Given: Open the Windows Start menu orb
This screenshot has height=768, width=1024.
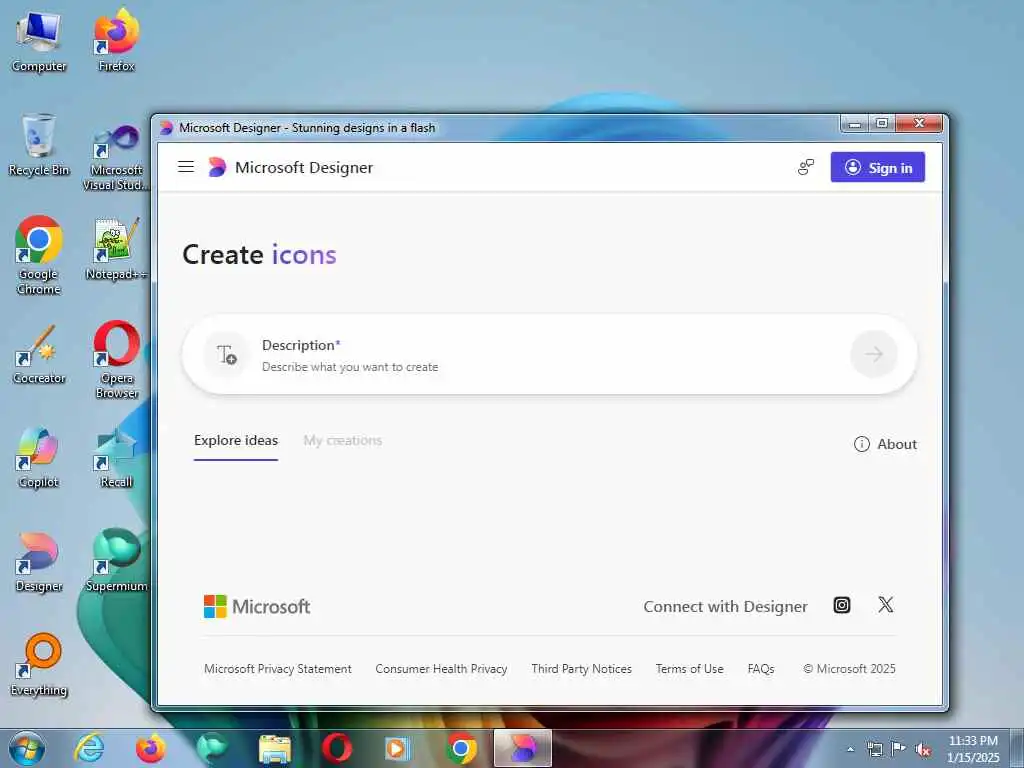Looking at the screenshot, I should pos(27,748).
